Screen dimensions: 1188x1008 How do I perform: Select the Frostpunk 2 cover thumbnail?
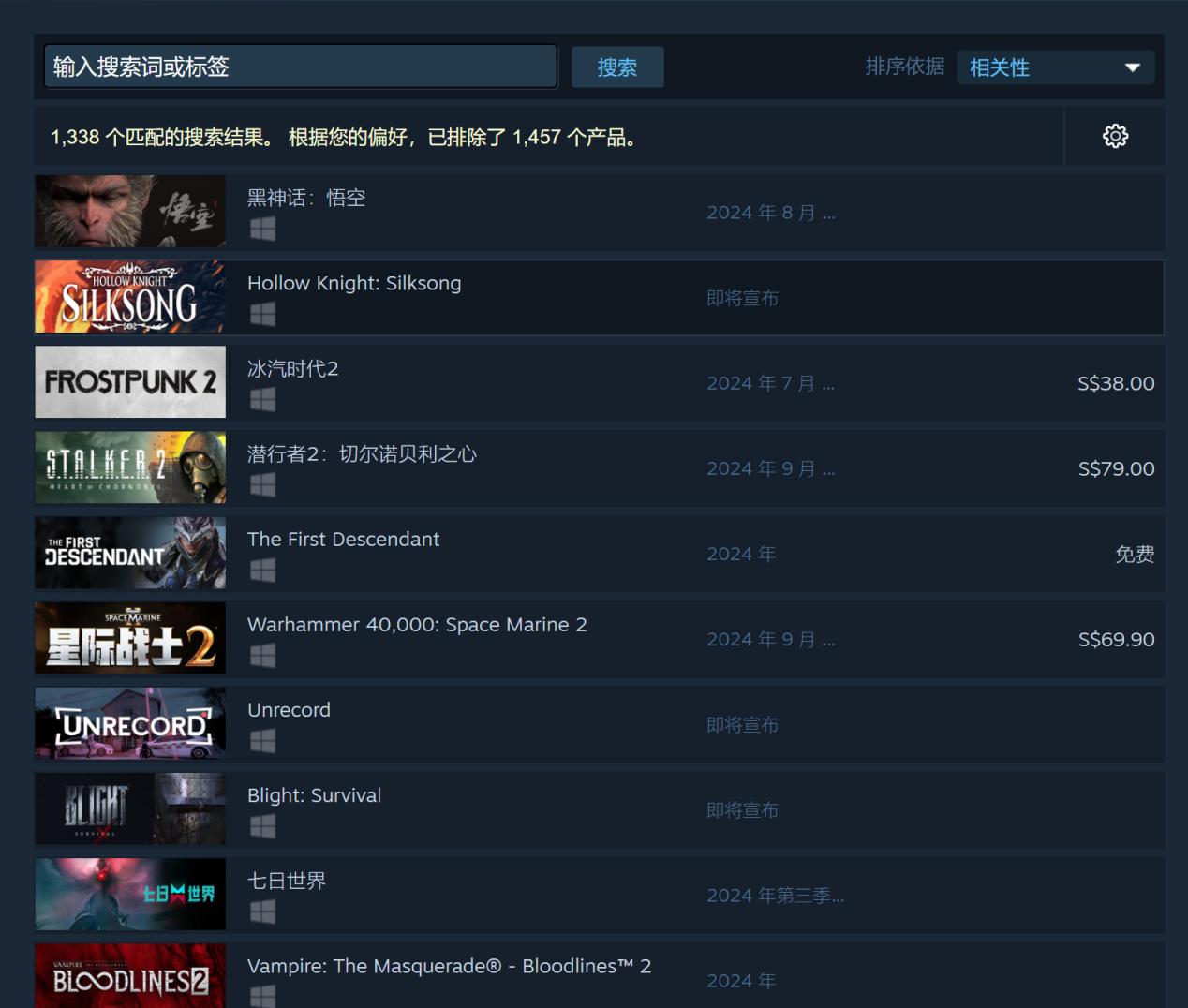coord(129,381)
